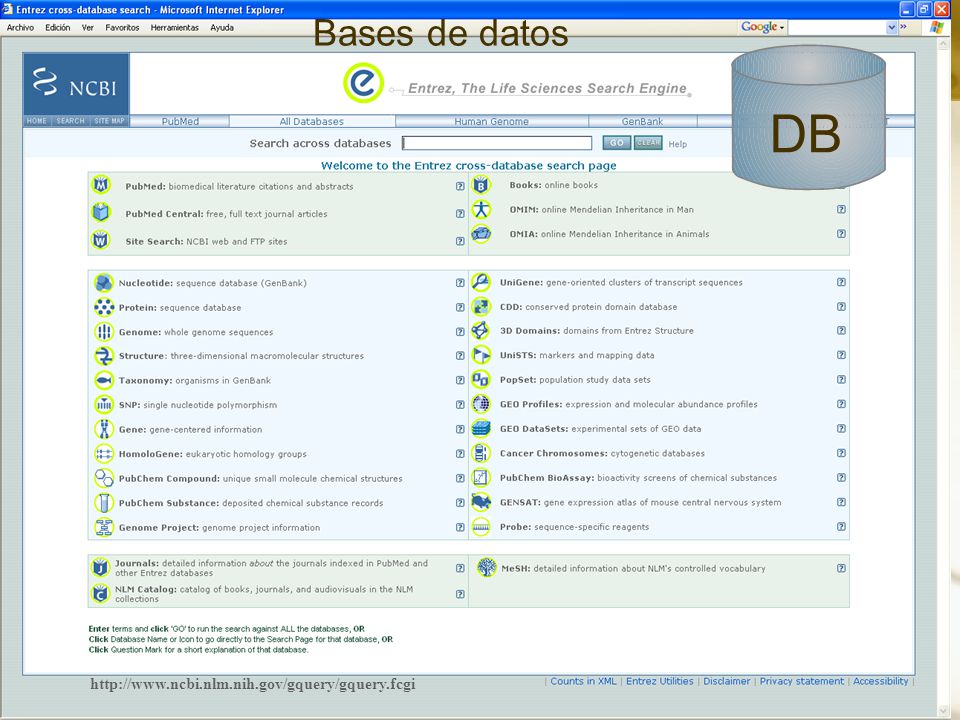Click the NCBI HOME link
This screenshot has width=960, height=720.
pyautogui.click(x=37, y=121)
